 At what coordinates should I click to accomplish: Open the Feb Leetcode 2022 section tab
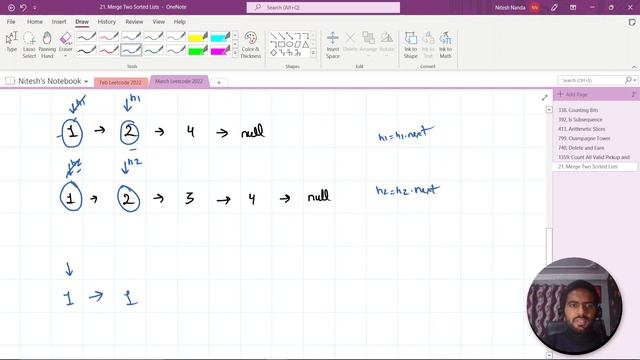click(120, 82)
